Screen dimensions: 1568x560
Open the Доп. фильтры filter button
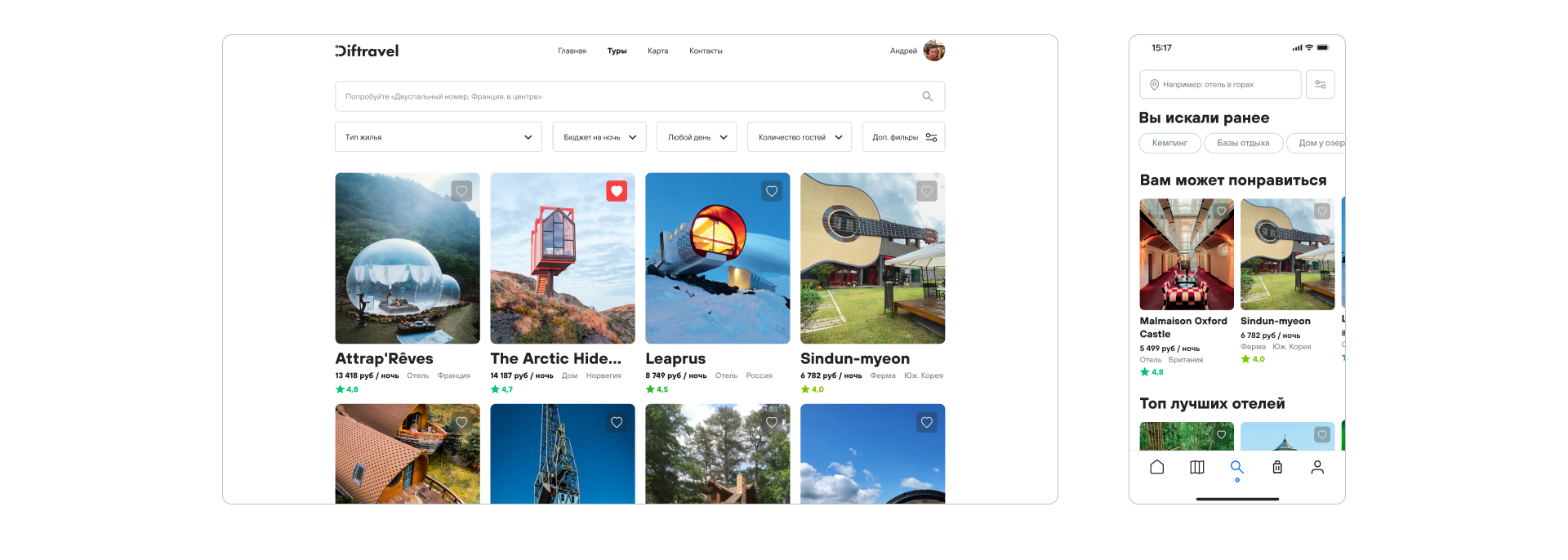click(903, 137)
